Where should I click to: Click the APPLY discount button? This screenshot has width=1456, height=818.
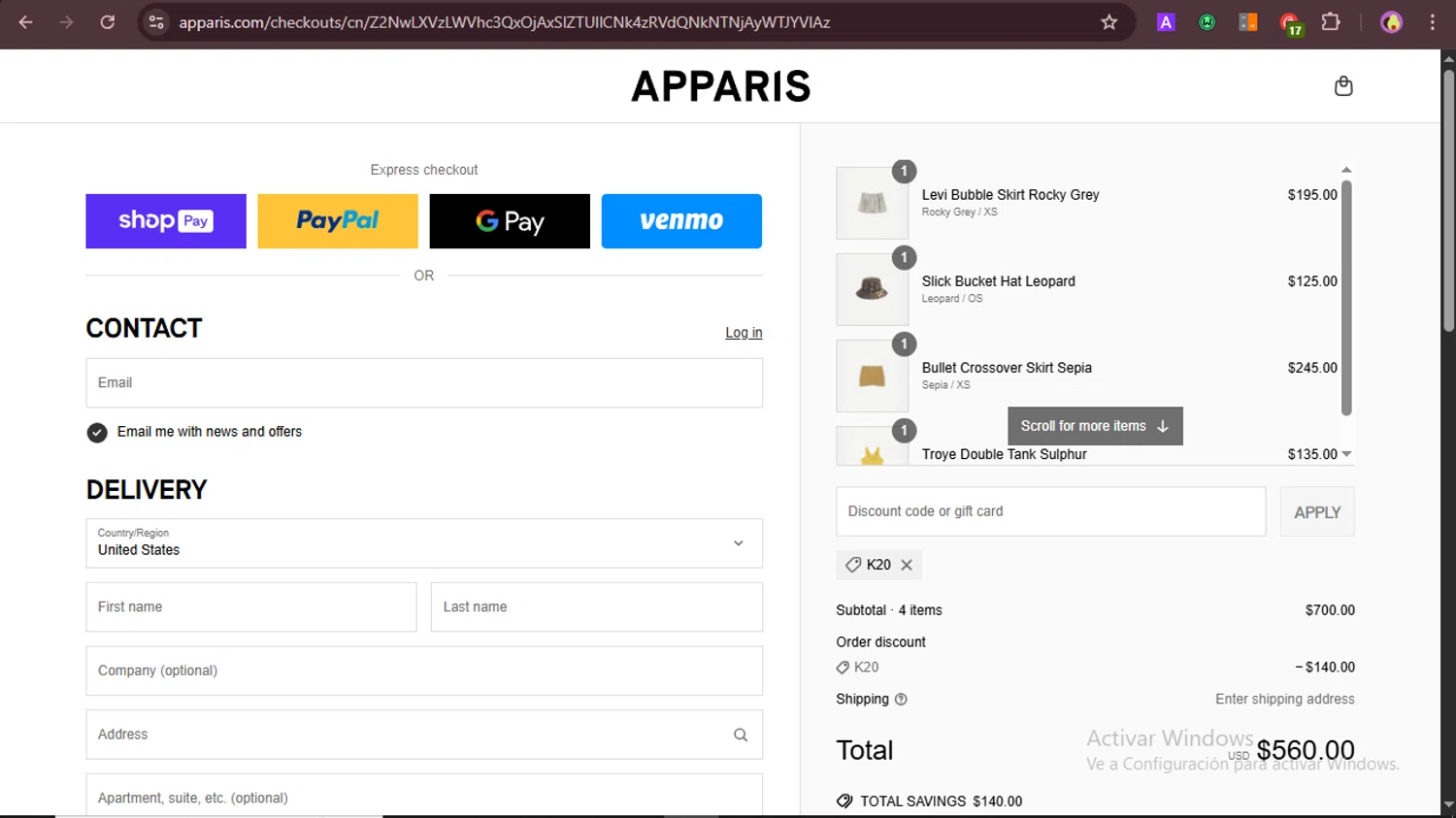(x=1317, y=512)
